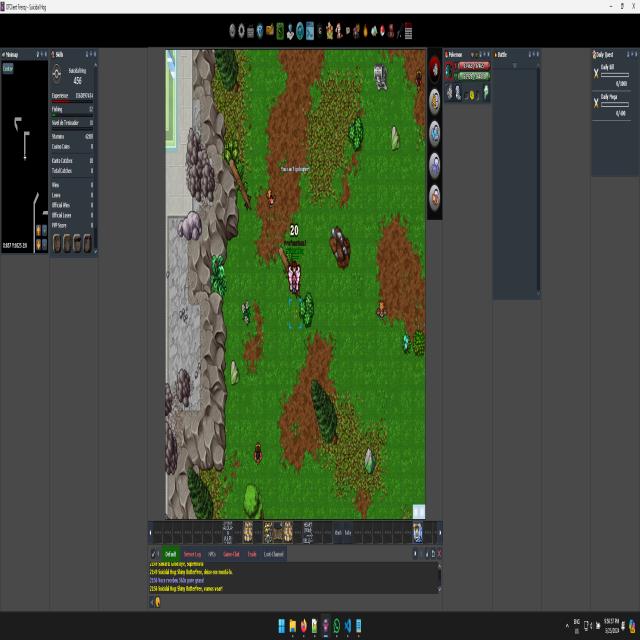Click the first brown item icon in Skills panel
Image resolution: width=640 pixels, height=640 pixels.
click(x=57, y=243)
